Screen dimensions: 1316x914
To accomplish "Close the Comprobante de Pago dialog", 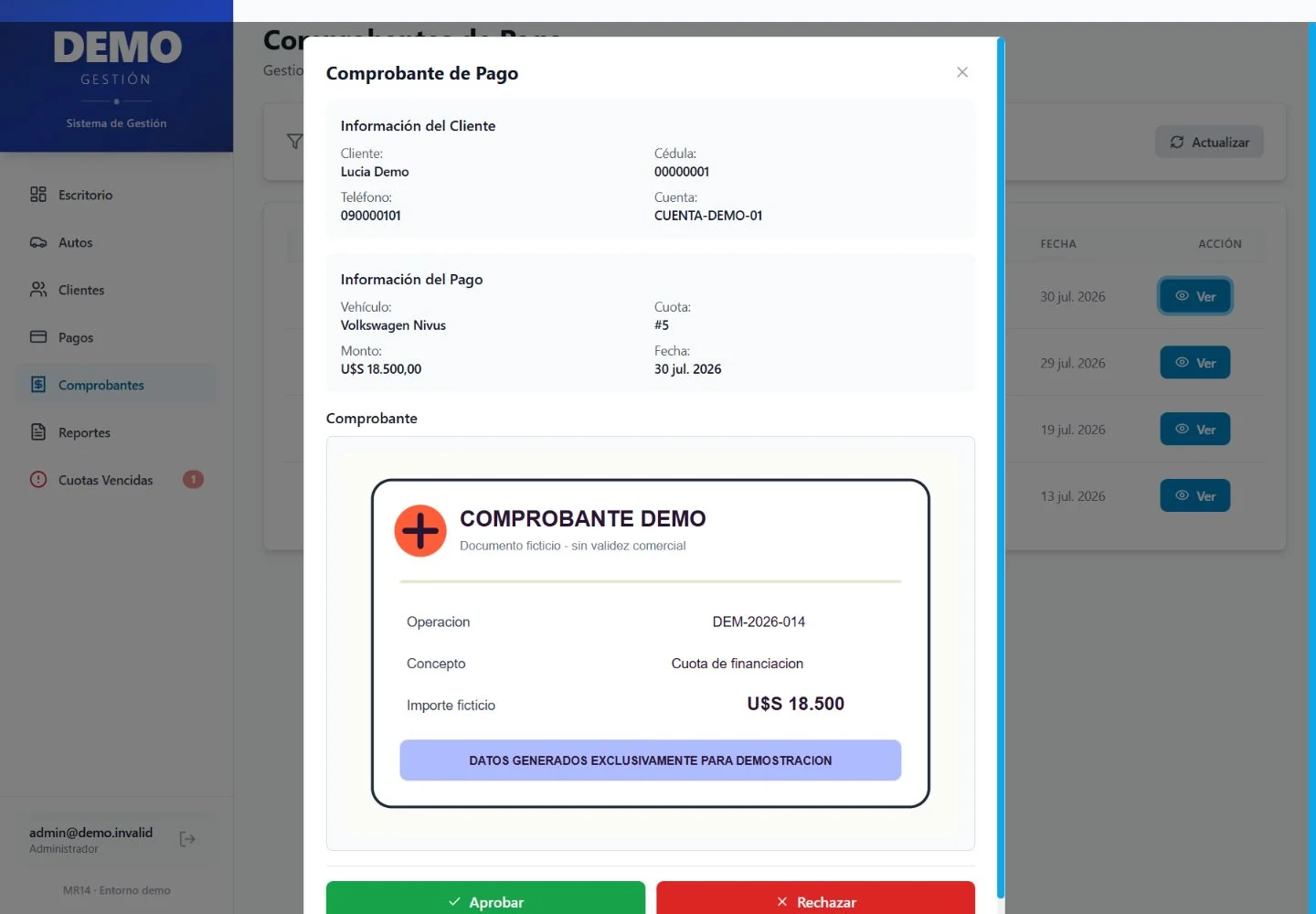I will tap(962, 72).
